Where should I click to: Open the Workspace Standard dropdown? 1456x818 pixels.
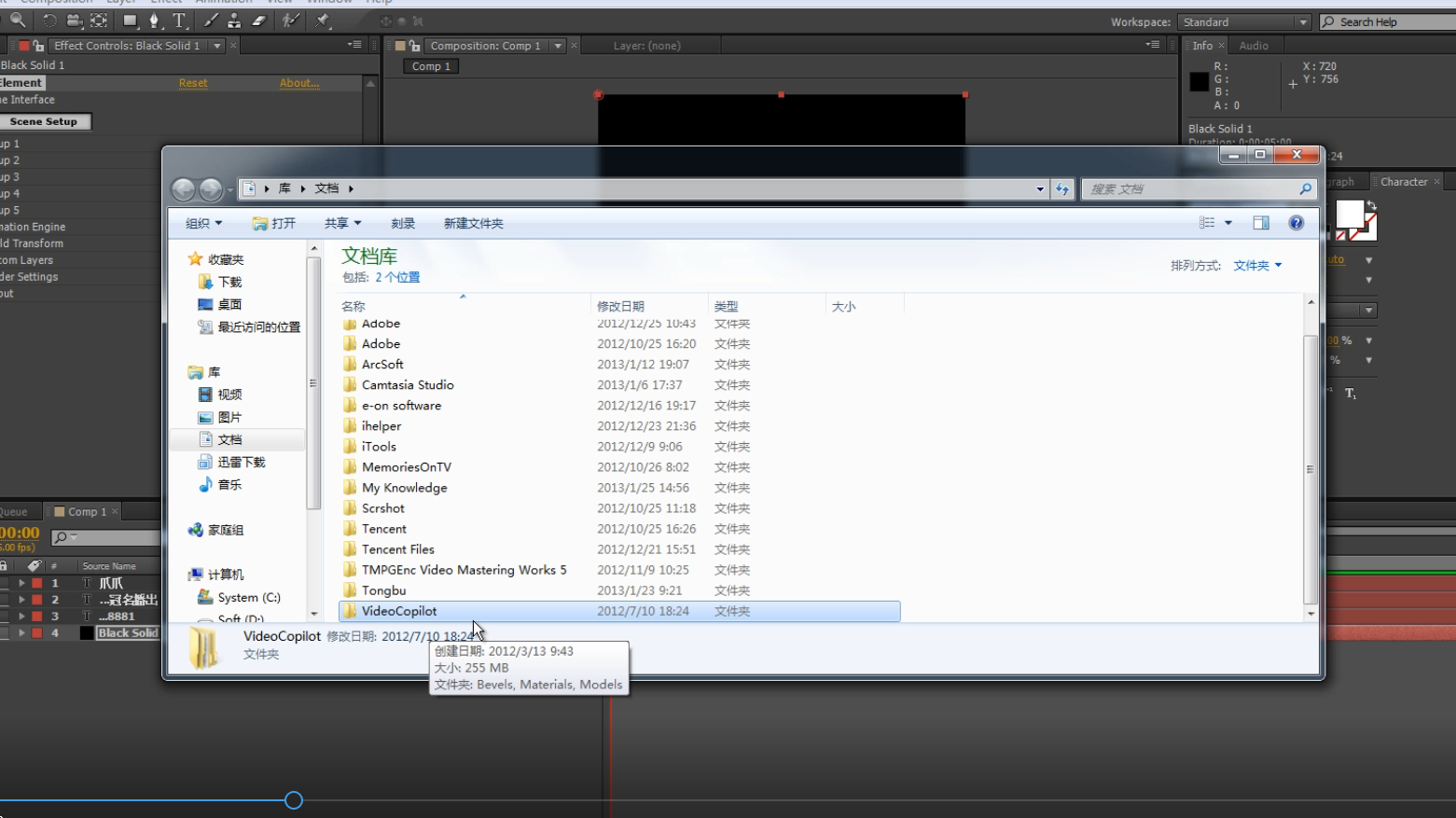(1244, 22)
